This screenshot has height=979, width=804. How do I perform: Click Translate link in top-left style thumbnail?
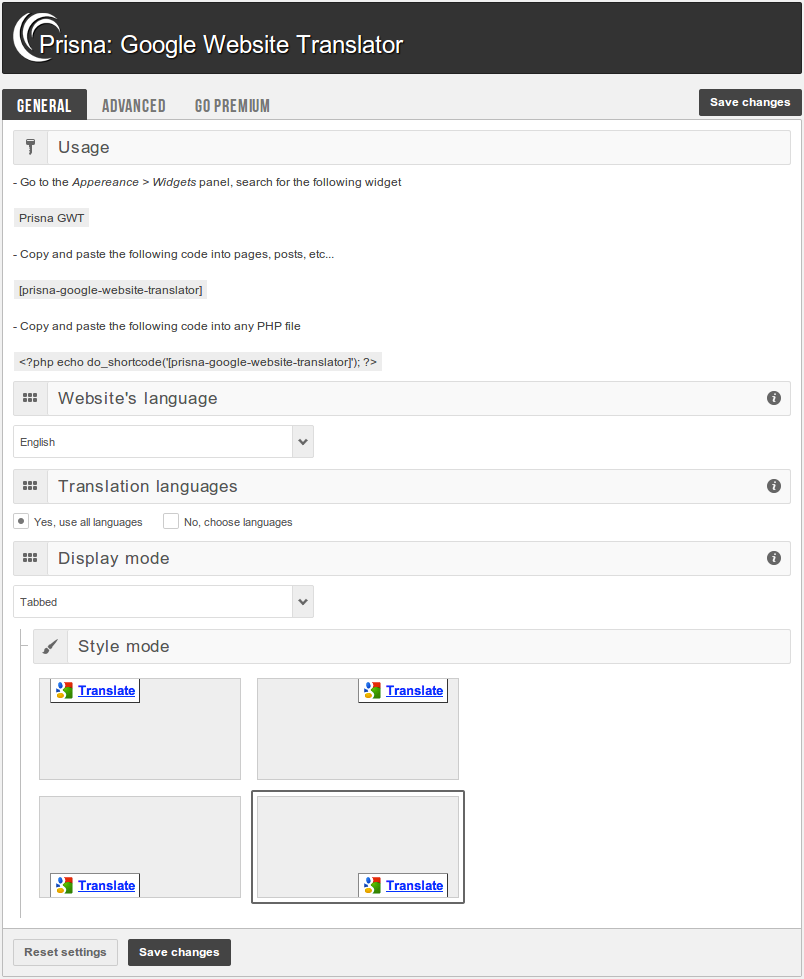tap(107, 691)
